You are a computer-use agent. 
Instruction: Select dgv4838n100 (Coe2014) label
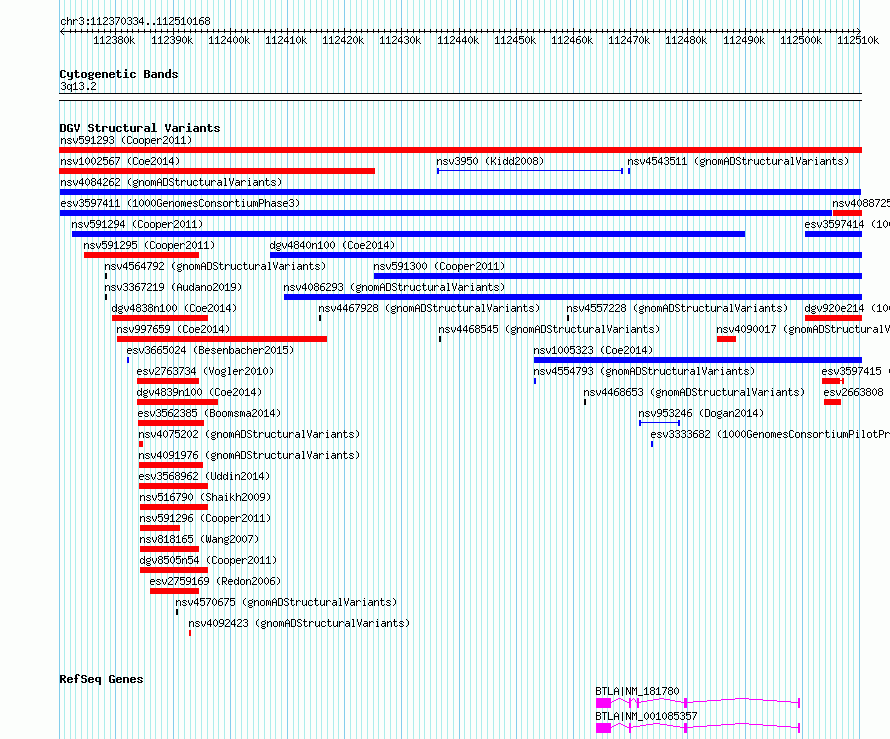(174, 308)
